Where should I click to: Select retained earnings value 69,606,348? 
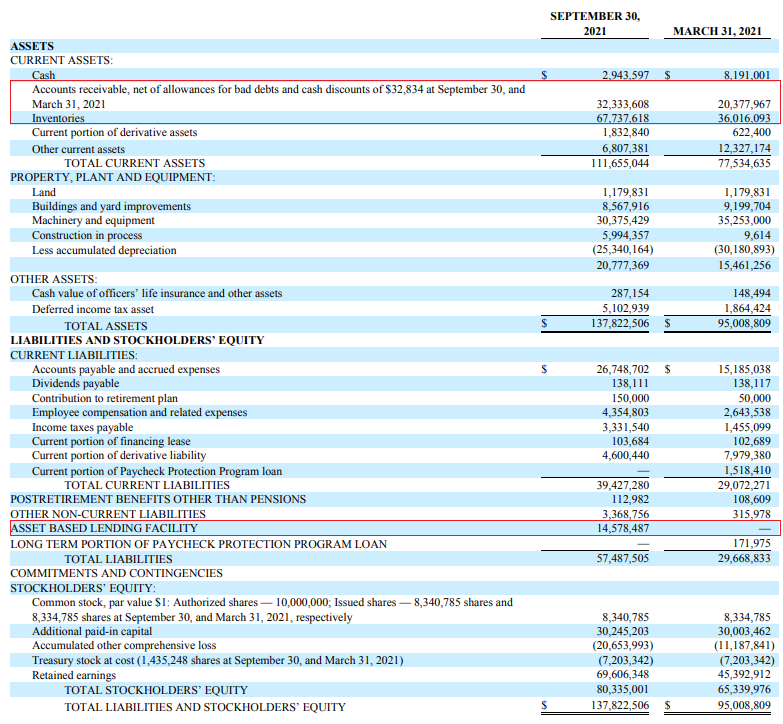[x=623, y=674]
